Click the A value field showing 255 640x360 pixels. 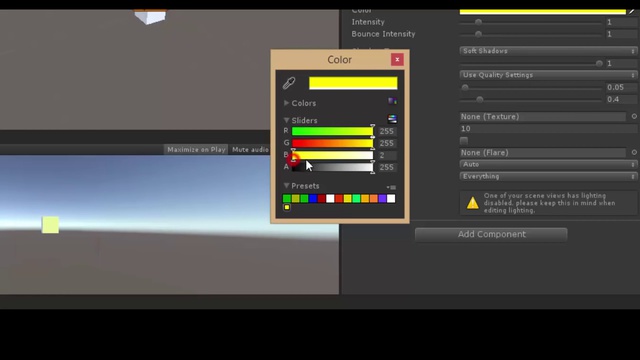point(387,167)
